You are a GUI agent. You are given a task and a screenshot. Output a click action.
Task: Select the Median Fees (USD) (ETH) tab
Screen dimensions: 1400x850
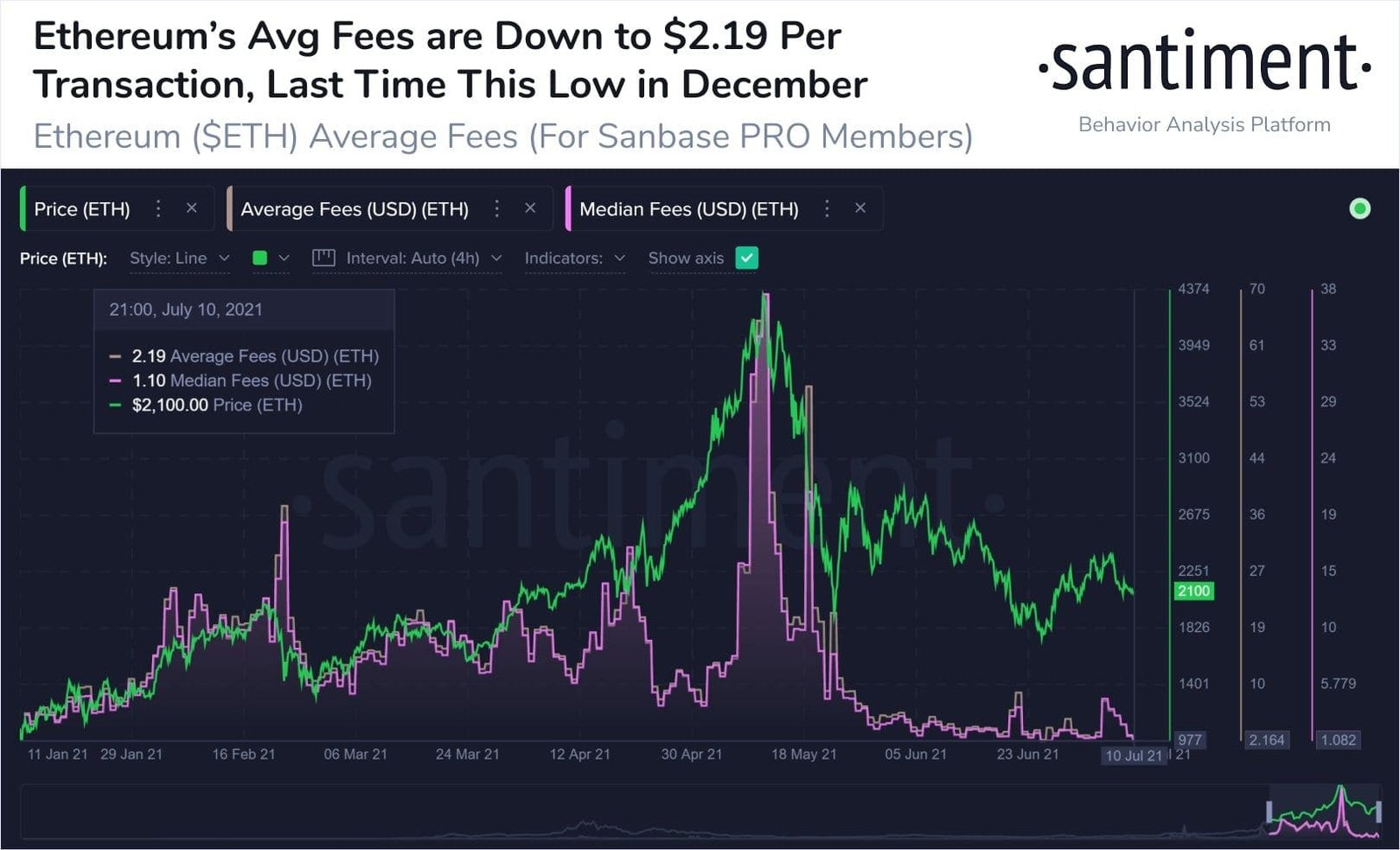click(x=689, y=209)
